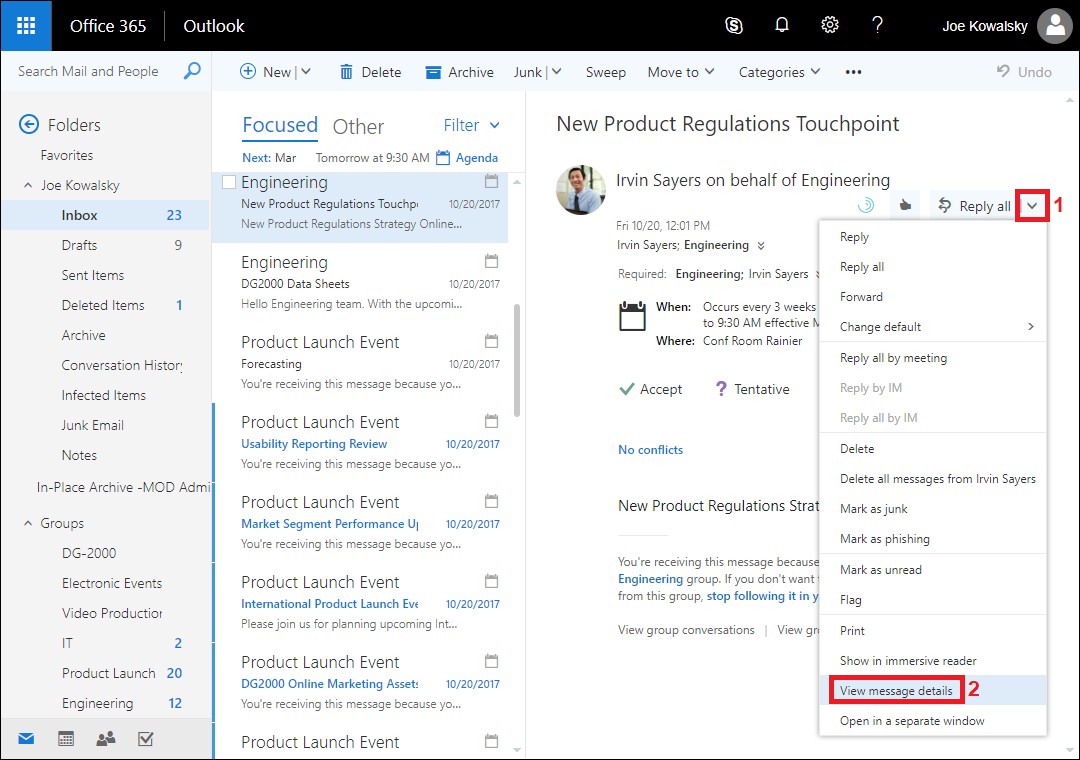Open the Change default submenu
This screenshot has height=760, width=1080.
point(933,327)
